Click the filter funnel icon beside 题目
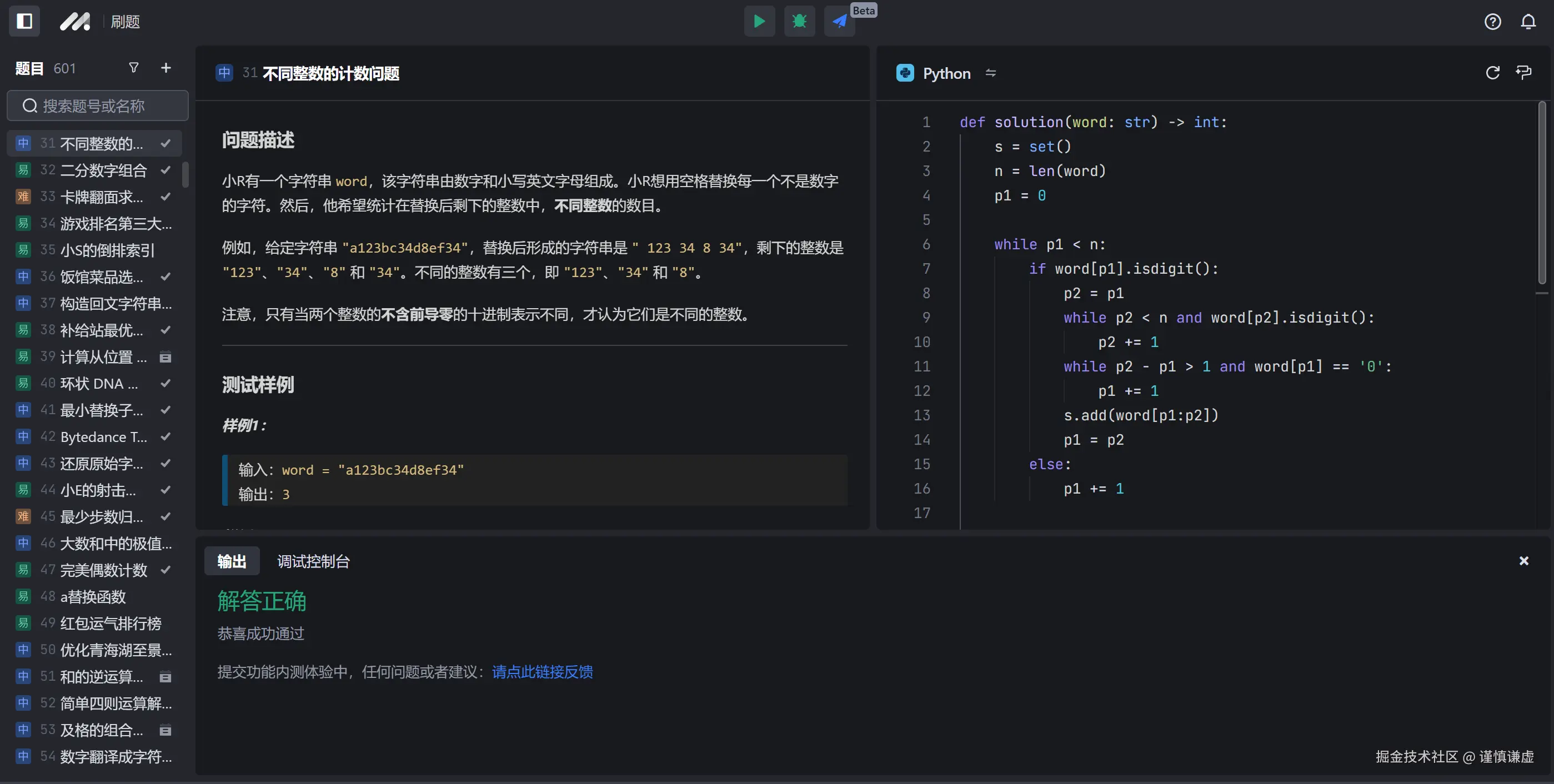This screenshot has height=784, width=1554. [134, 68]
